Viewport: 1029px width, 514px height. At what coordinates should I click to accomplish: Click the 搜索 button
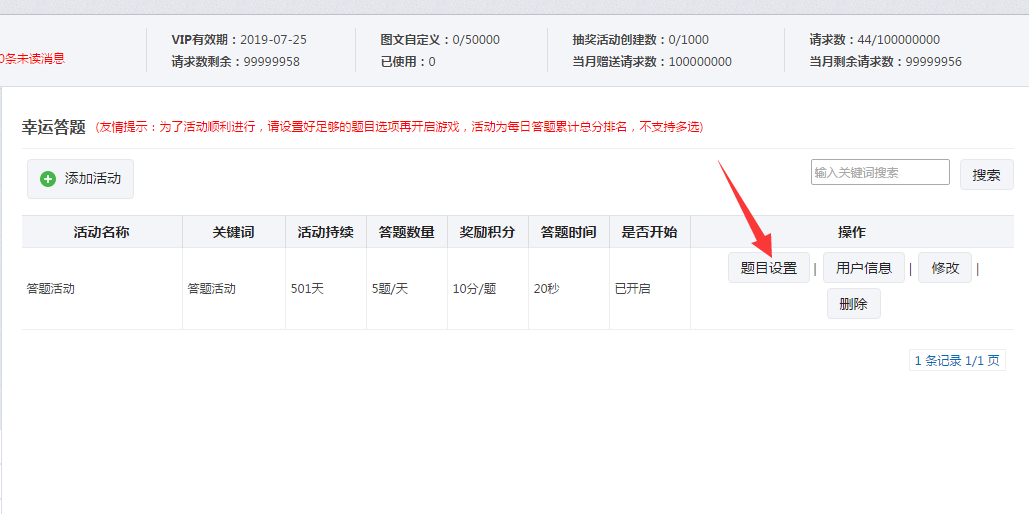coord(987,175)
